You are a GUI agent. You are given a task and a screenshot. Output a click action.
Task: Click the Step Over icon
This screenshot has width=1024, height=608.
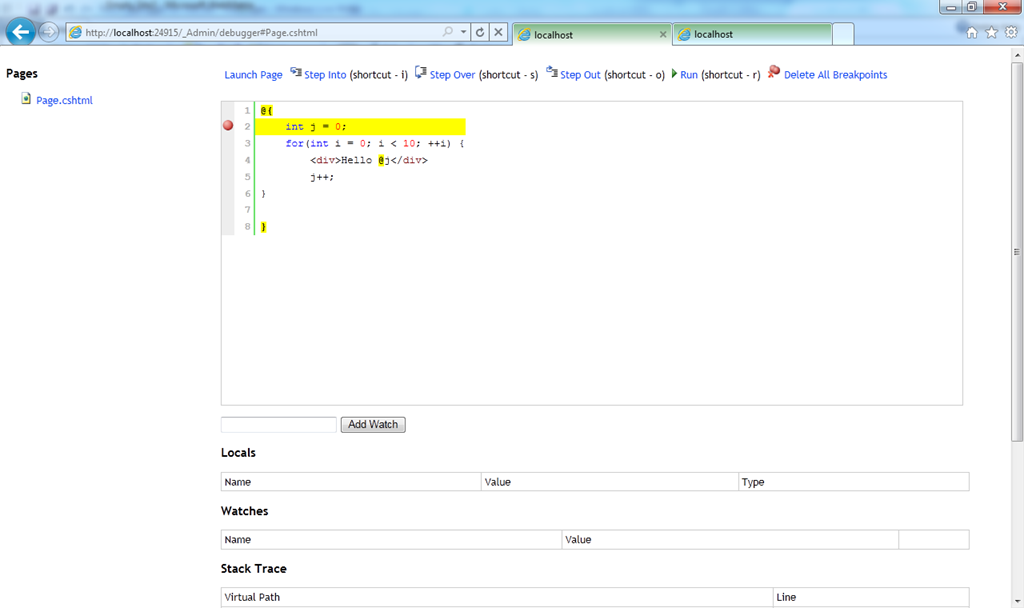[421, 72]
